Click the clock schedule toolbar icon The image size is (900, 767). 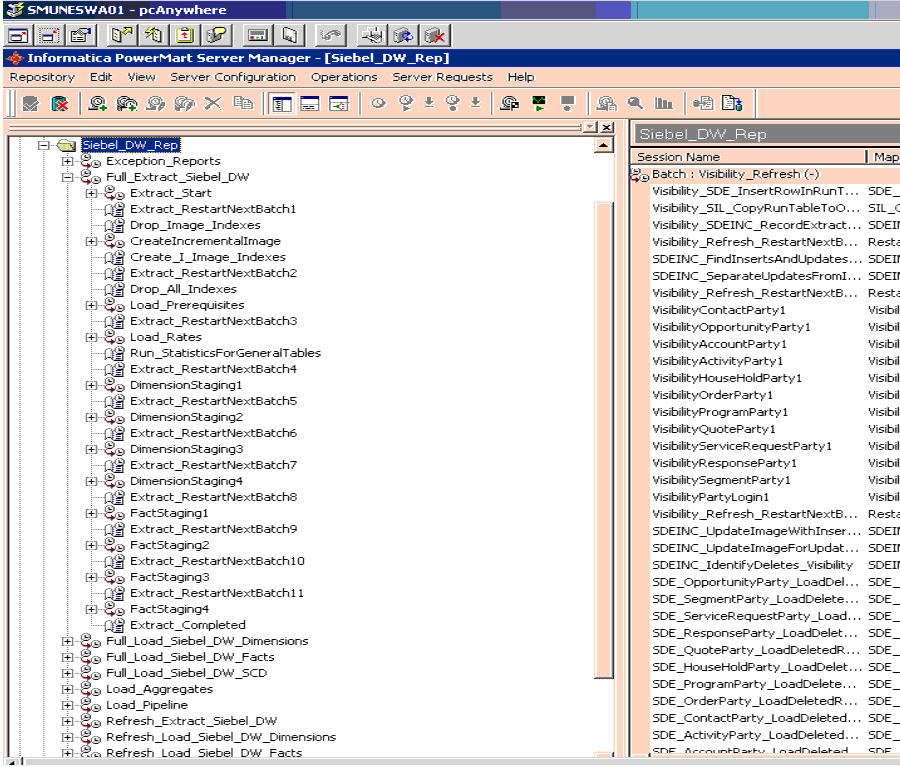pos(378,103)
